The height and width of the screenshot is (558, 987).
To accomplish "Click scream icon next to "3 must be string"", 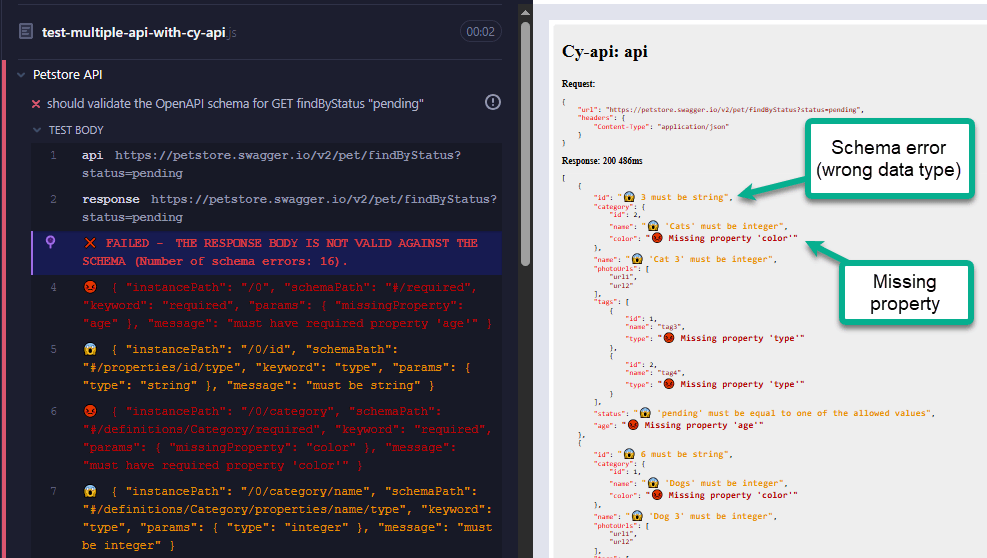I will coord(629,197).
